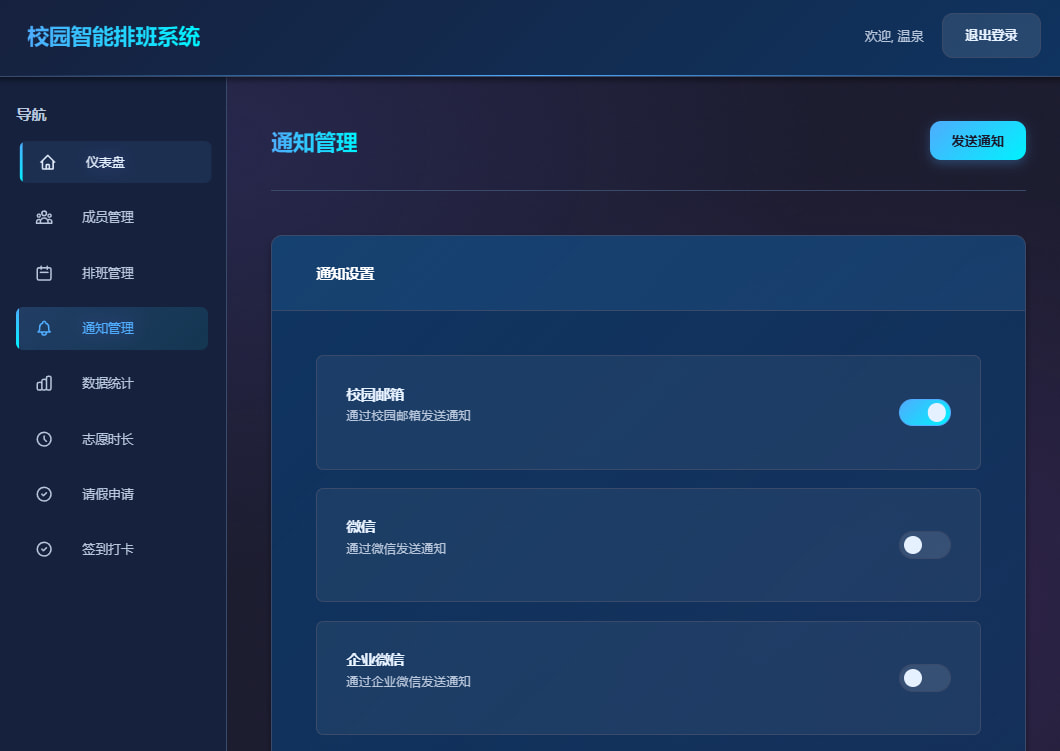
Task: Click the people icon for 成员管理
Action: (x=44, y=218)
